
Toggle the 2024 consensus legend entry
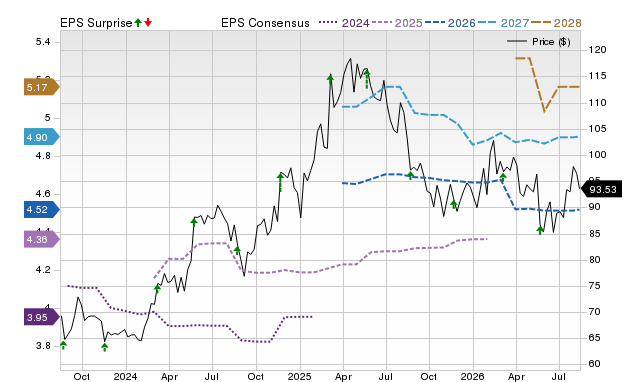coord(344,23)
